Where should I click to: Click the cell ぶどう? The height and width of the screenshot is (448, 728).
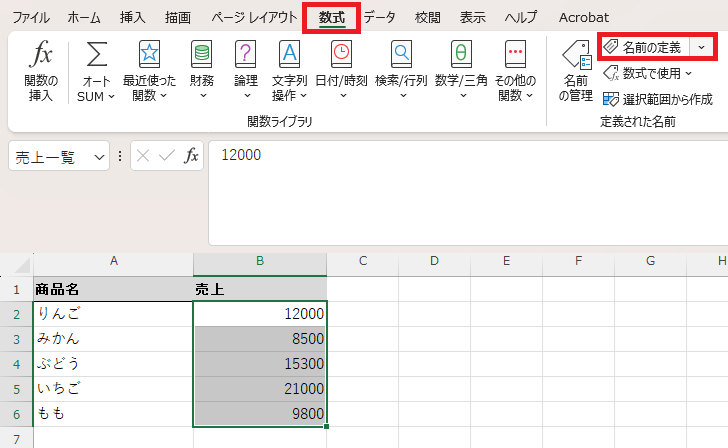(113, 364)
